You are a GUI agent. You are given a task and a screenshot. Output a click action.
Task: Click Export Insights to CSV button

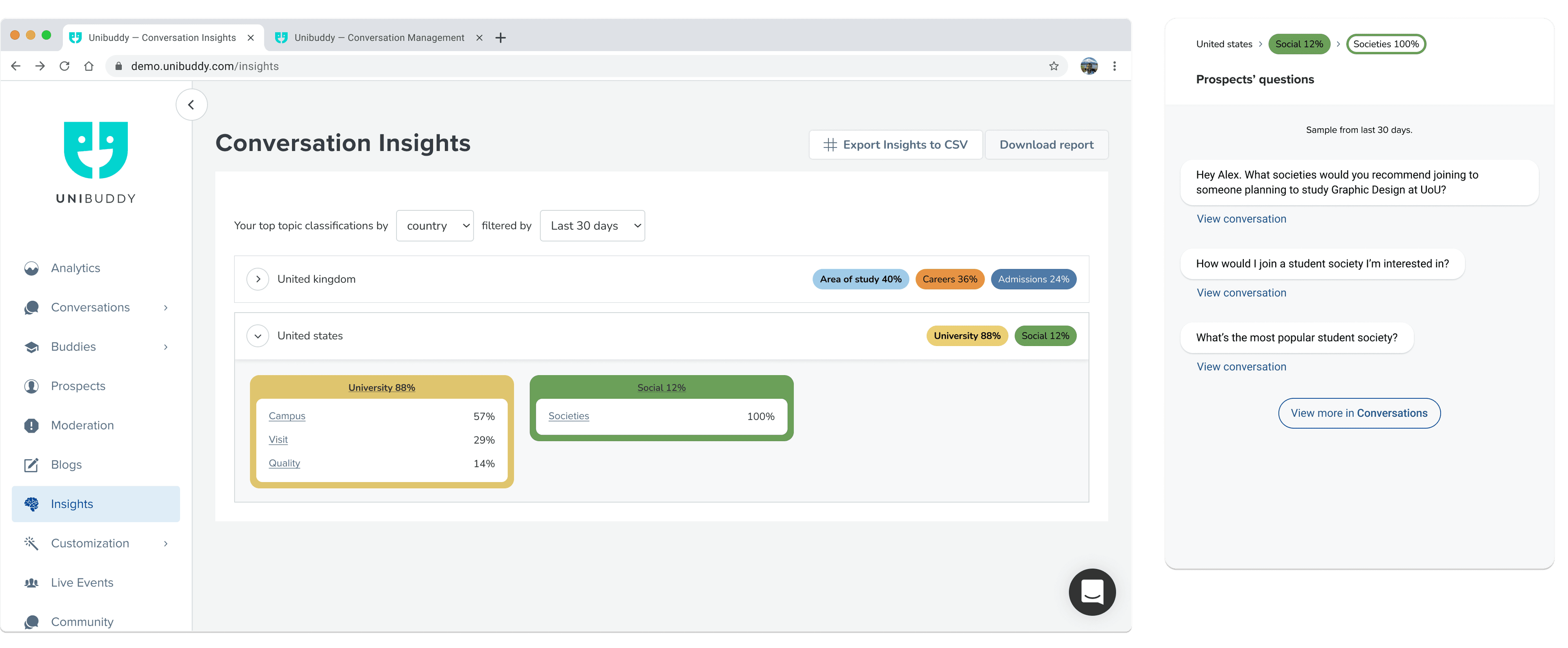894,144
